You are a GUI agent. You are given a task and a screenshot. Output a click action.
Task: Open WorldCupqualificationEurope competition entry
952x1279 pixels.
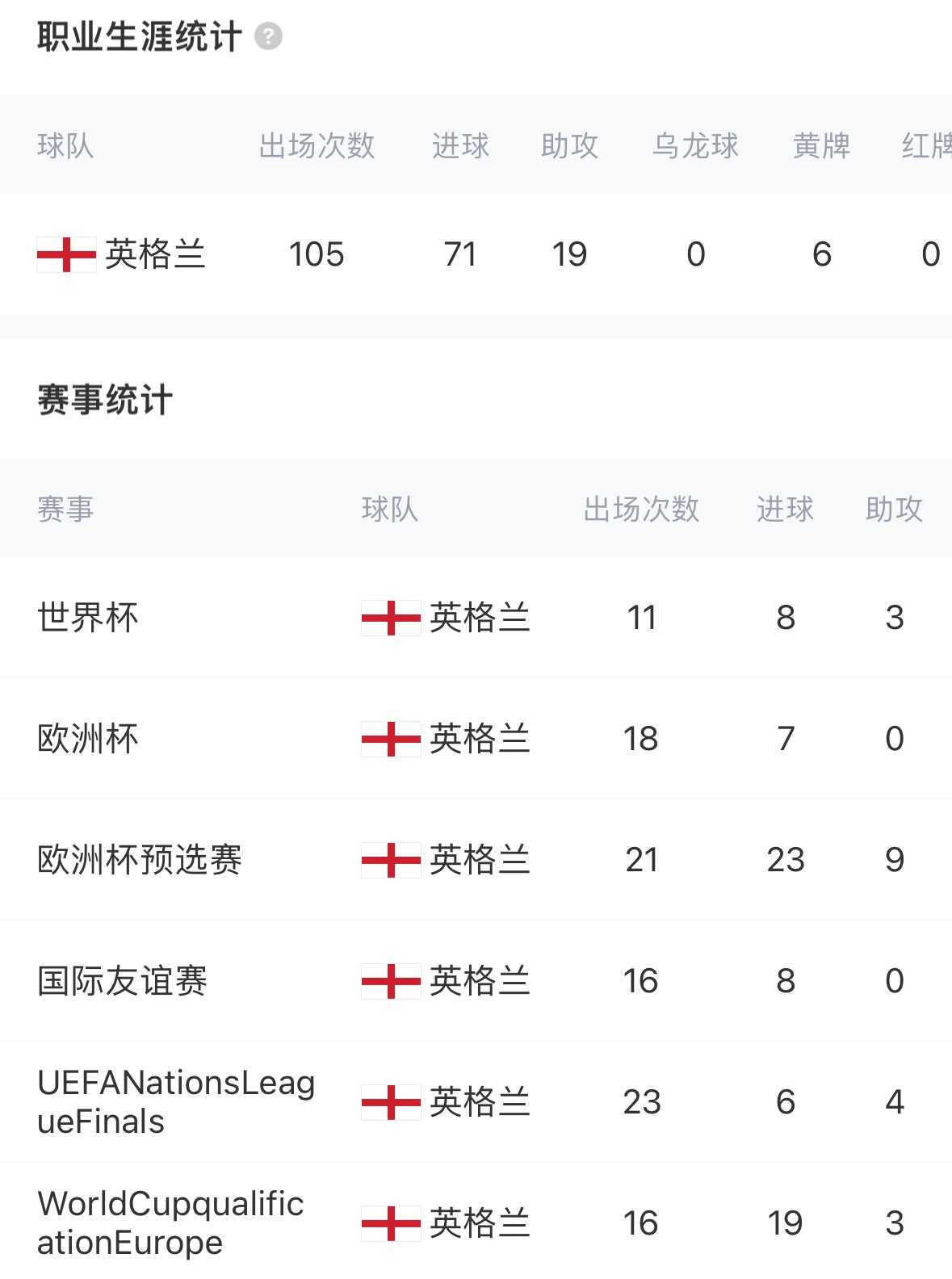(x=170, y=1223)
